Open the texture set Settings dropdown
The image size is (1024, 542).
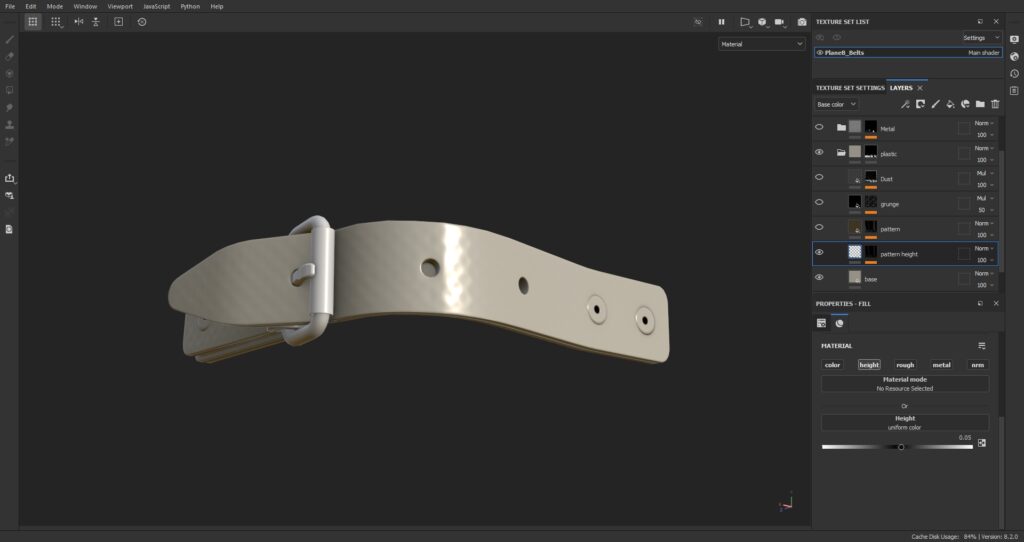click(982, 38)
